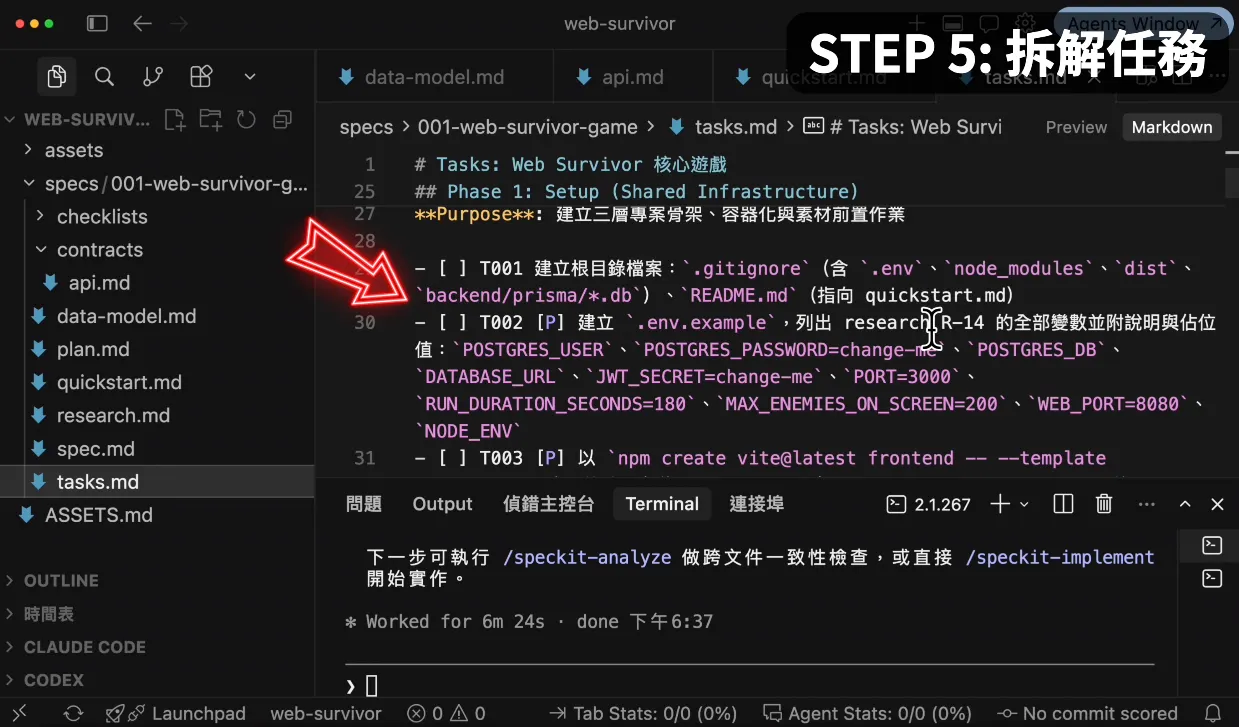The width and height of the screenshot is (1239, 727).
Task: Click line number 31 in gutter
Action: coord(364,458)
